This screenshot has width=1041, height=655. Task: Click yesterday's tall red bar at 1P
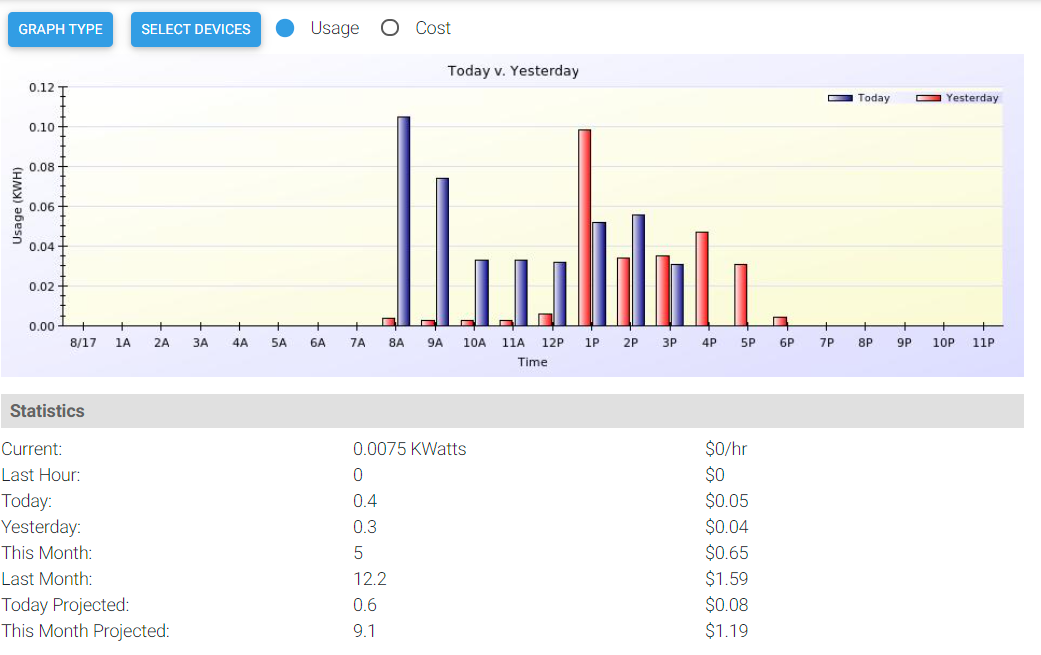584,227
